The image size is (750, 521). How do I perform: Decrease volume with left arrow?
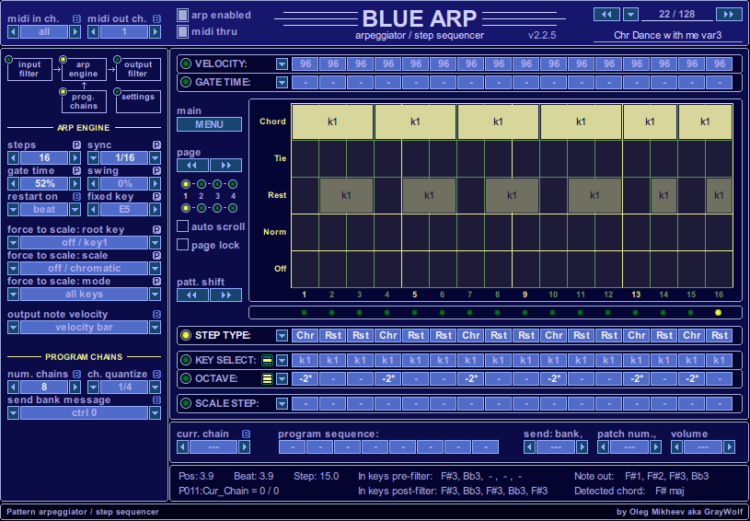[x=677, y=447]
